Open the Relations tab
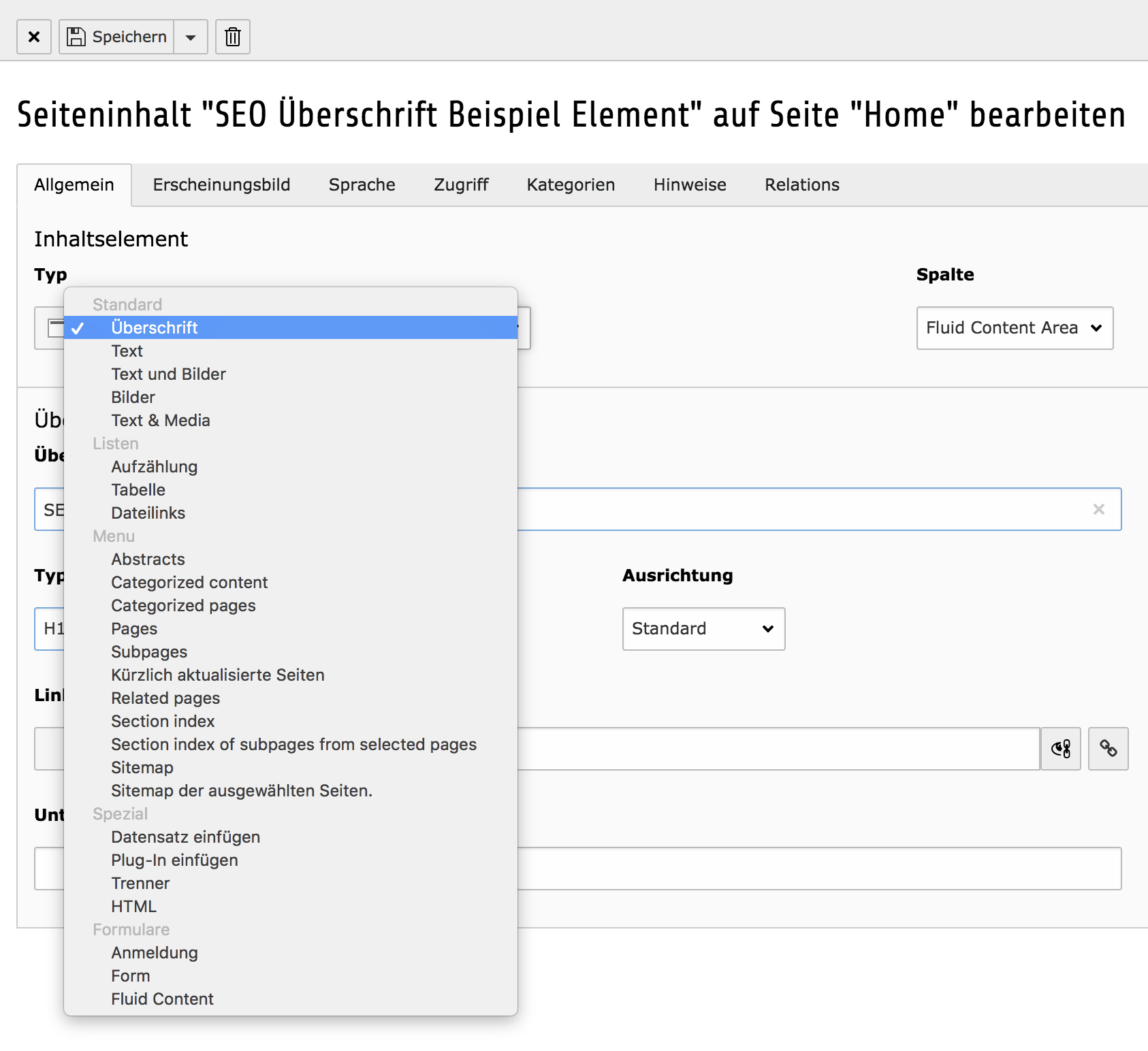Viewport: 1148px width, 1051px height. (801, 185)
